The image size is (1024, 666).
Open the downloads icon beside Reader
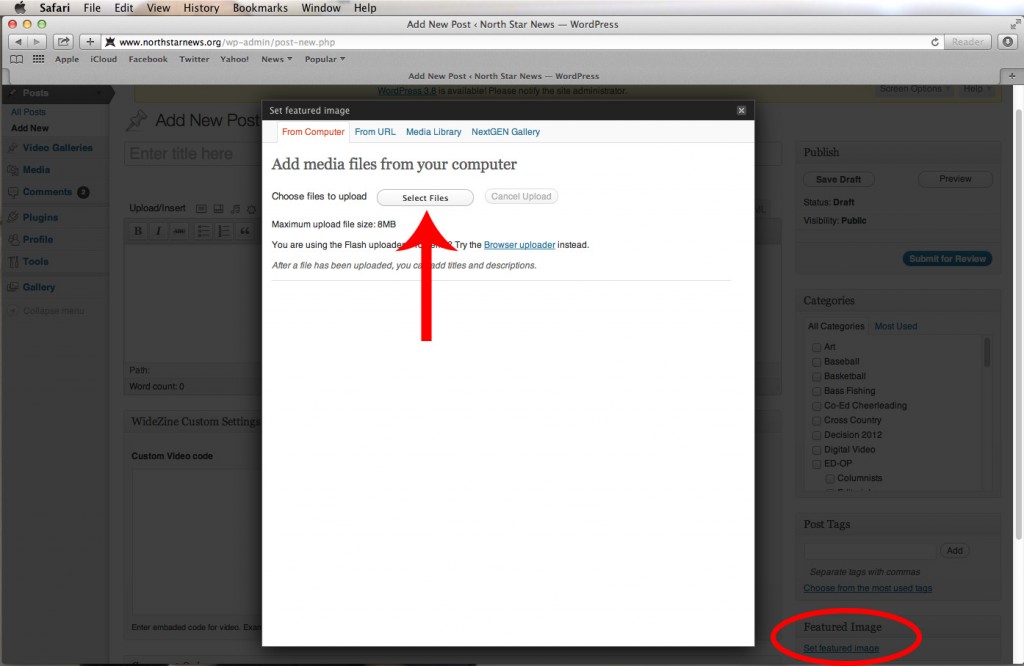[x=1008, y=42]
